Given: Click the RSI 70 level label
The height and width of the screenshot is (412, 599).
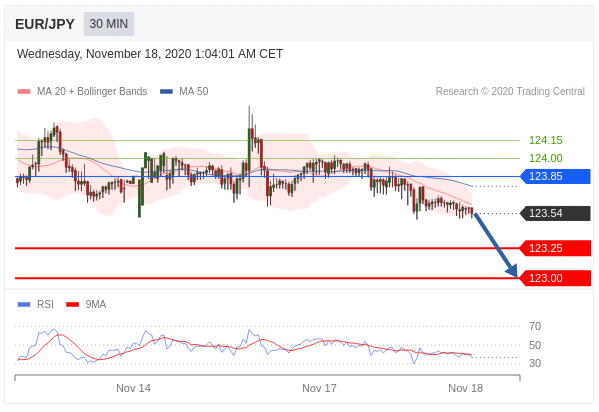Looking at the screenshot, I should click(x=535, y=326).
